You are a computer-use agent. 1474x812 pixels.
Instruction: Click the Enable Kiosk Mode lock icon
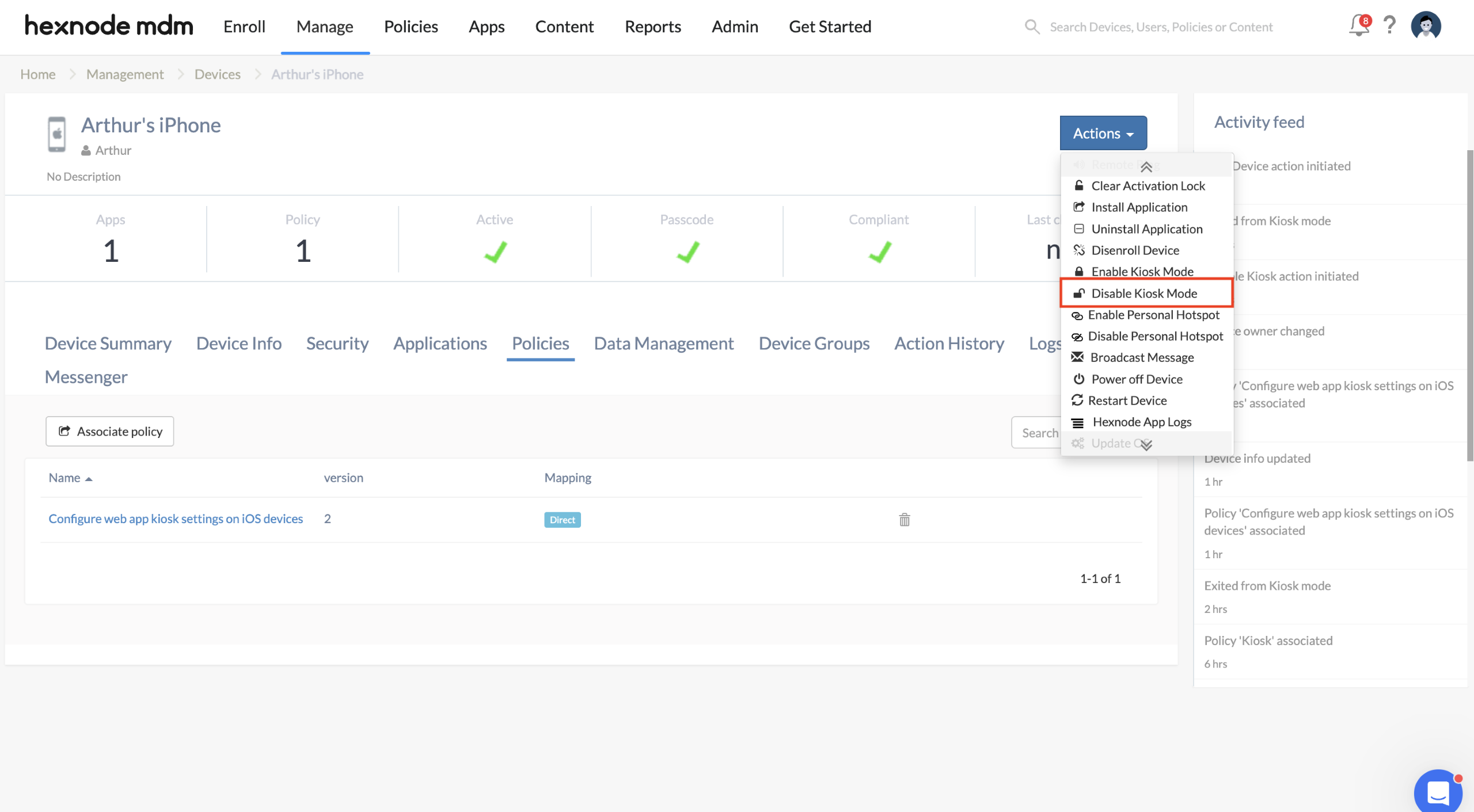point(1079,272)
